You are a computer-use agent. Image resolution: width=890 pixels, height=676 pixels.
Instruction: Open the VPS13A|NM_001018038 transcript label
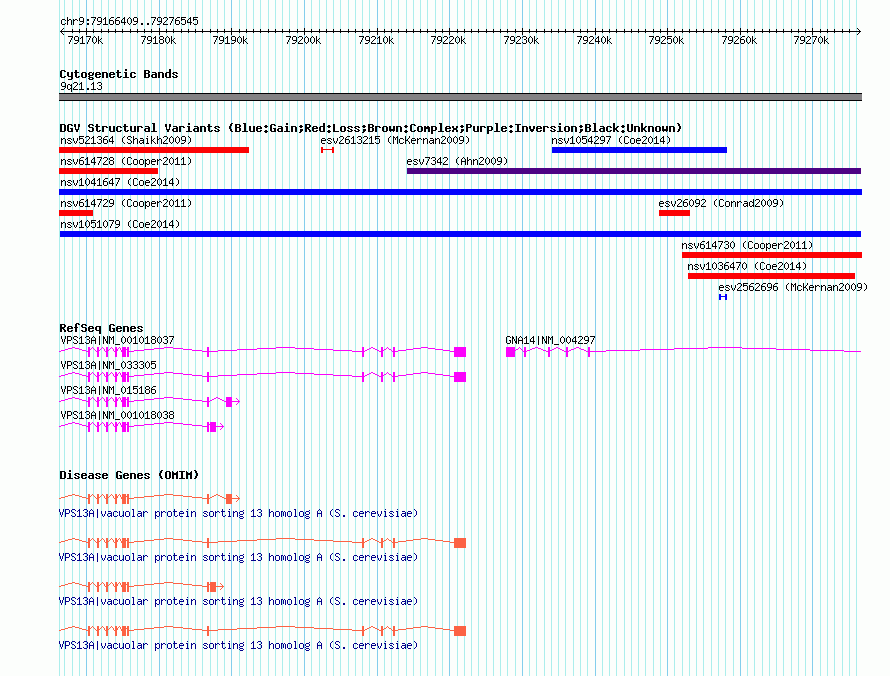click(x=117, y=415)
